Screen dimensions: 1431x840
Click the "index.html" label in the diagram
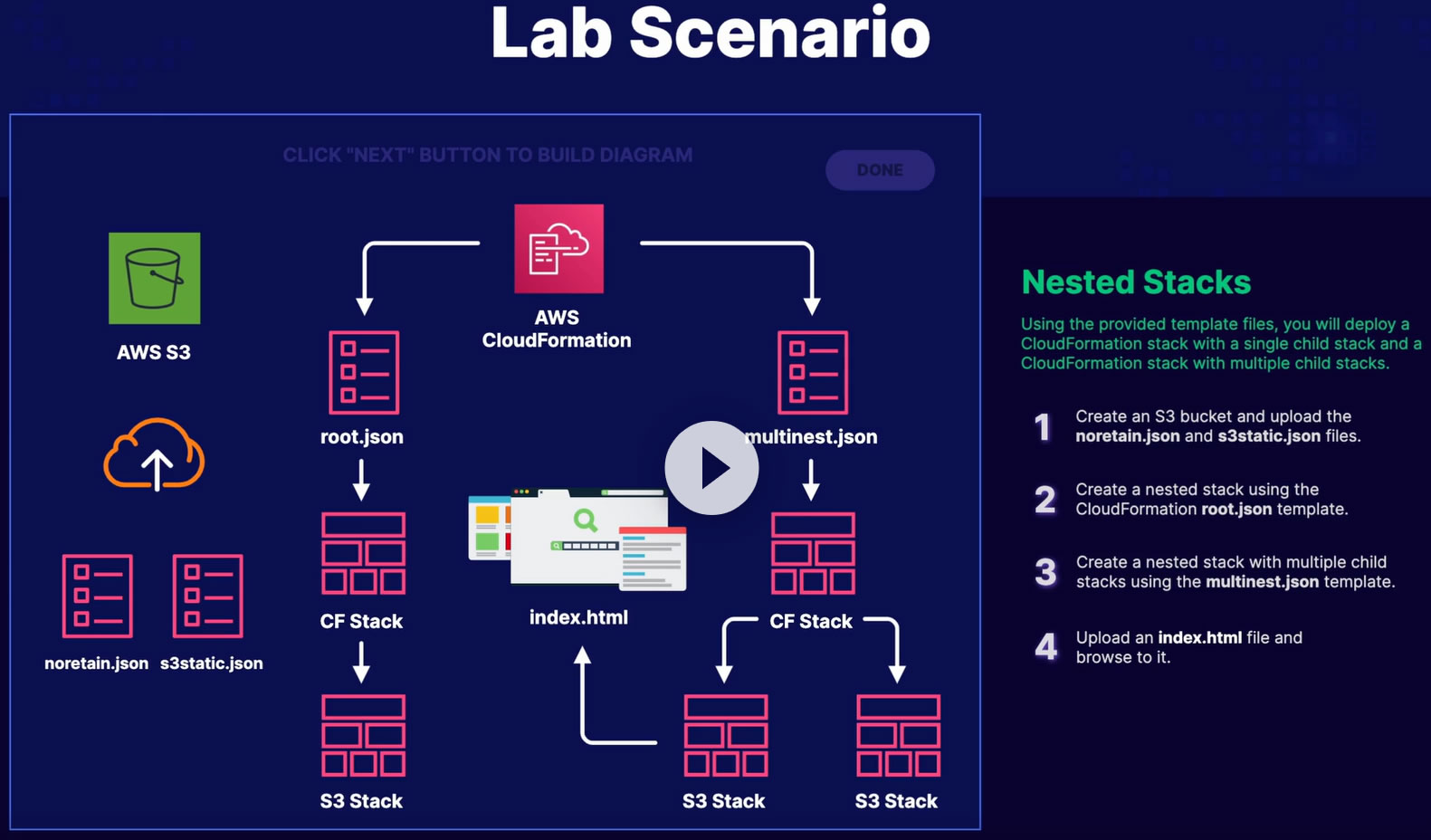[x=578, y=617]
